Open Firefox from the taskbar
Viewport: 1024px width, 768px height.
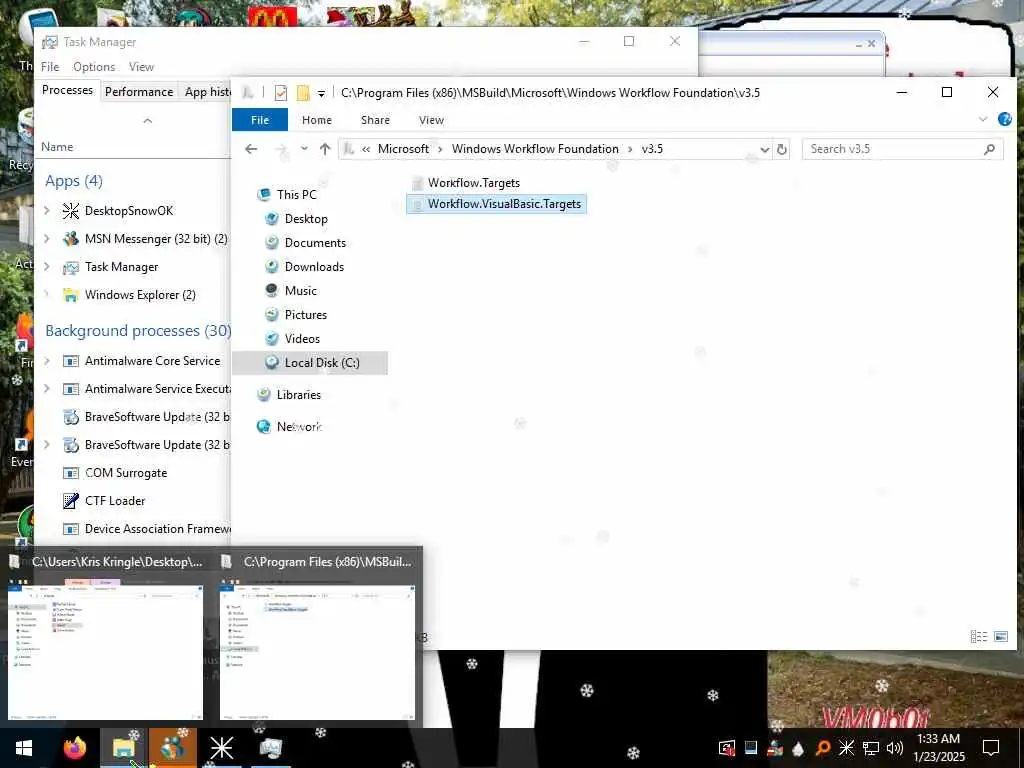pyautogui.click(x=74, y=747)
